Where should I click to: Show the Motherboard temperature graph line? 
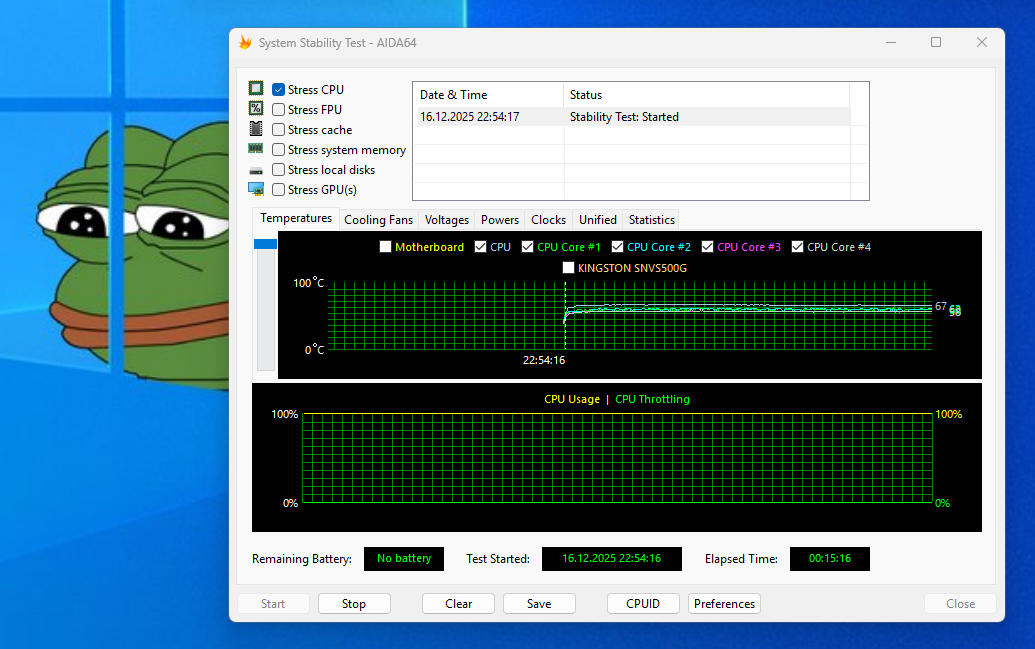pos(385,247)
